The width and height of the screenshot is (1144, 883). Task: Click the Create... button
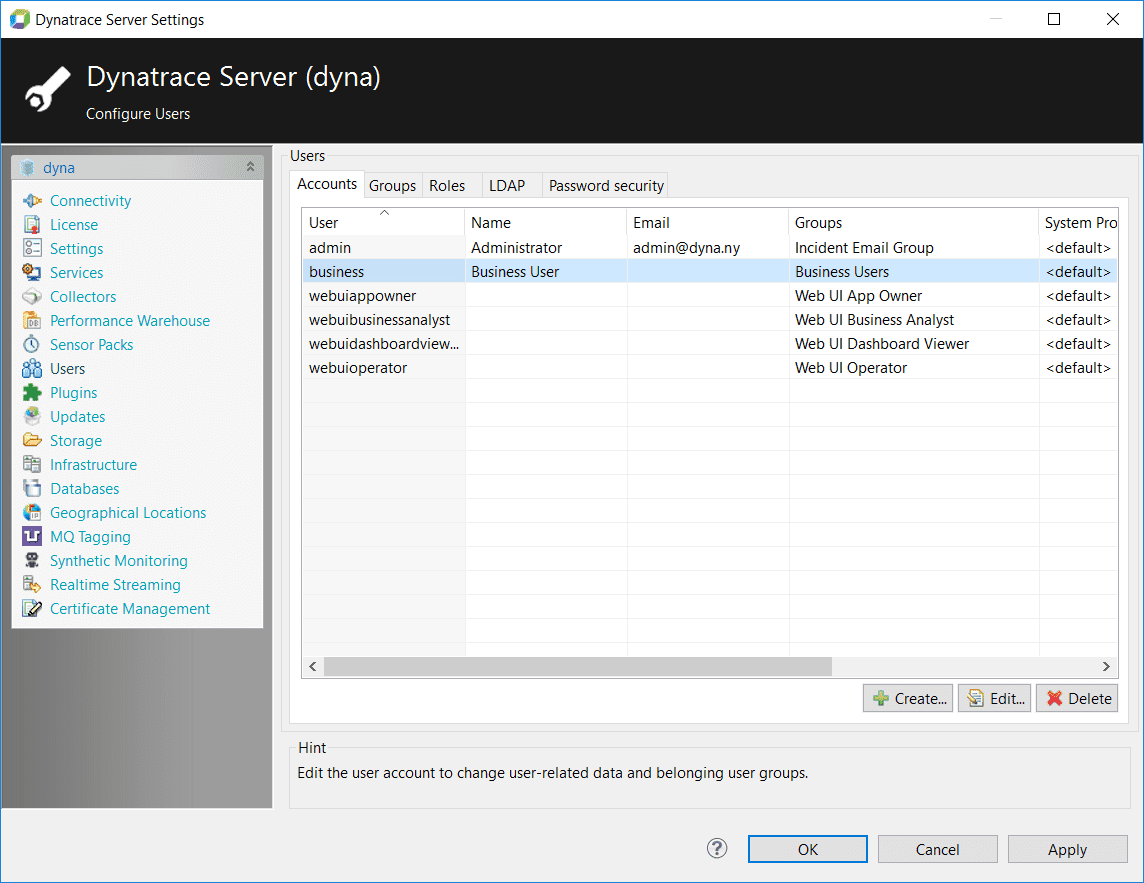[x=908, y=698]
